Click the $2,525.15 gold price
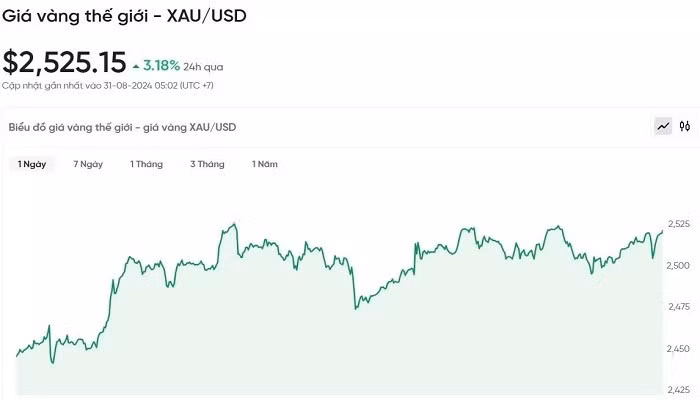Viewport: 700px width, 400px height. pyautogui.click(x=63, y=63)
